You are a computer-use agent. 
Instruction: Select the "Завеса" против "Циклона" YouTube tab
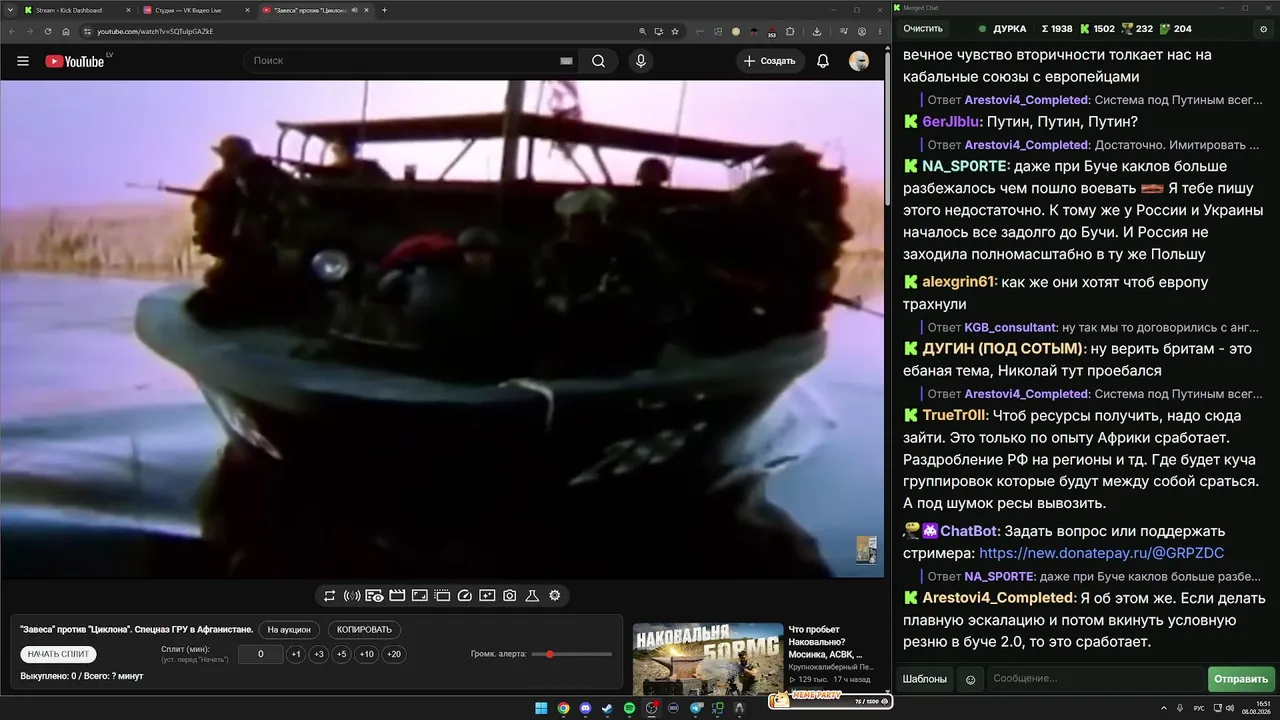(314, 10)
